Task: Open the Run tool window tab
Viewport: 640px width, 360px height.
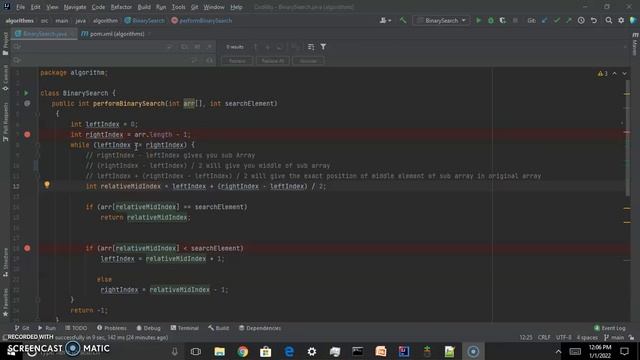Action: tap(47, 328)
